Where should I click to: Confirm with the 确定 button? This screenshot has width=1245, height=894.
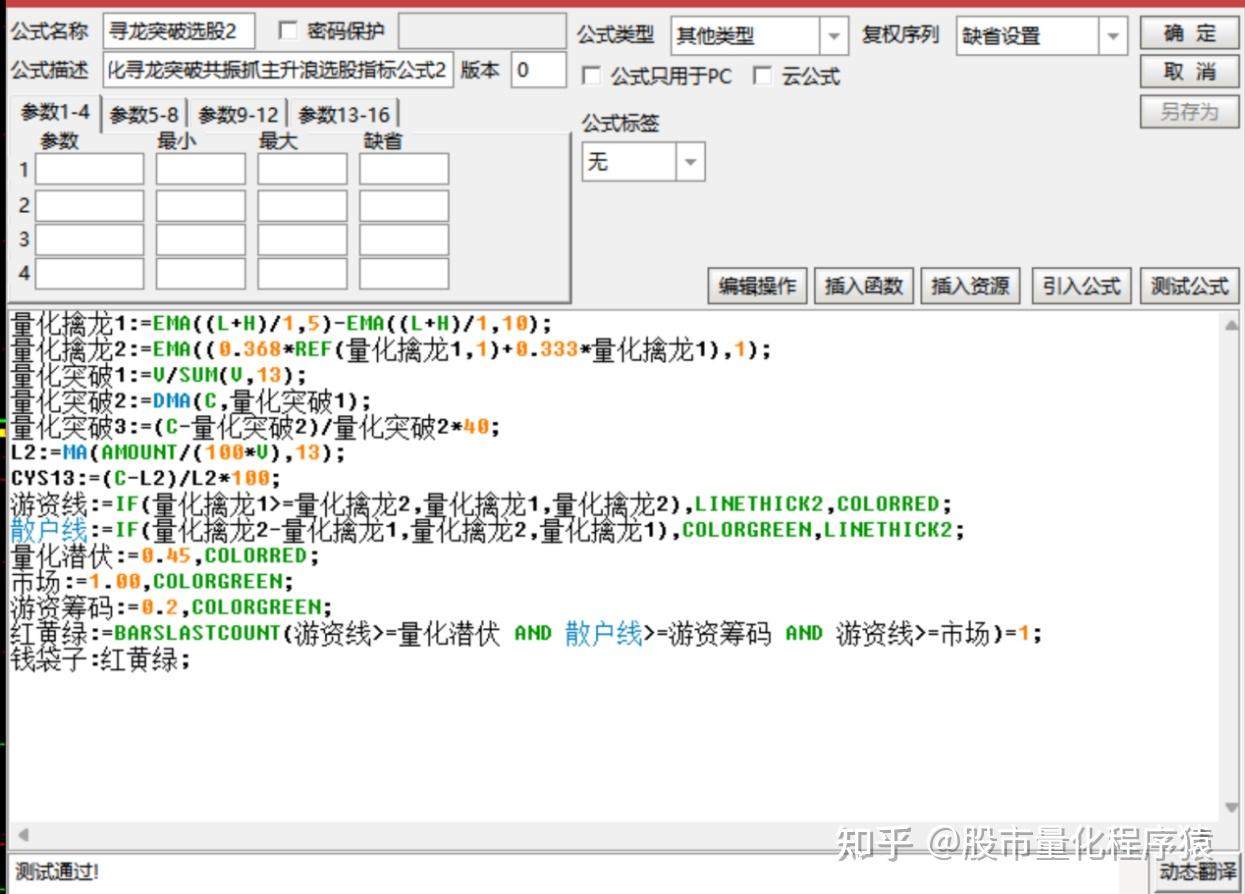point(1189,33)
